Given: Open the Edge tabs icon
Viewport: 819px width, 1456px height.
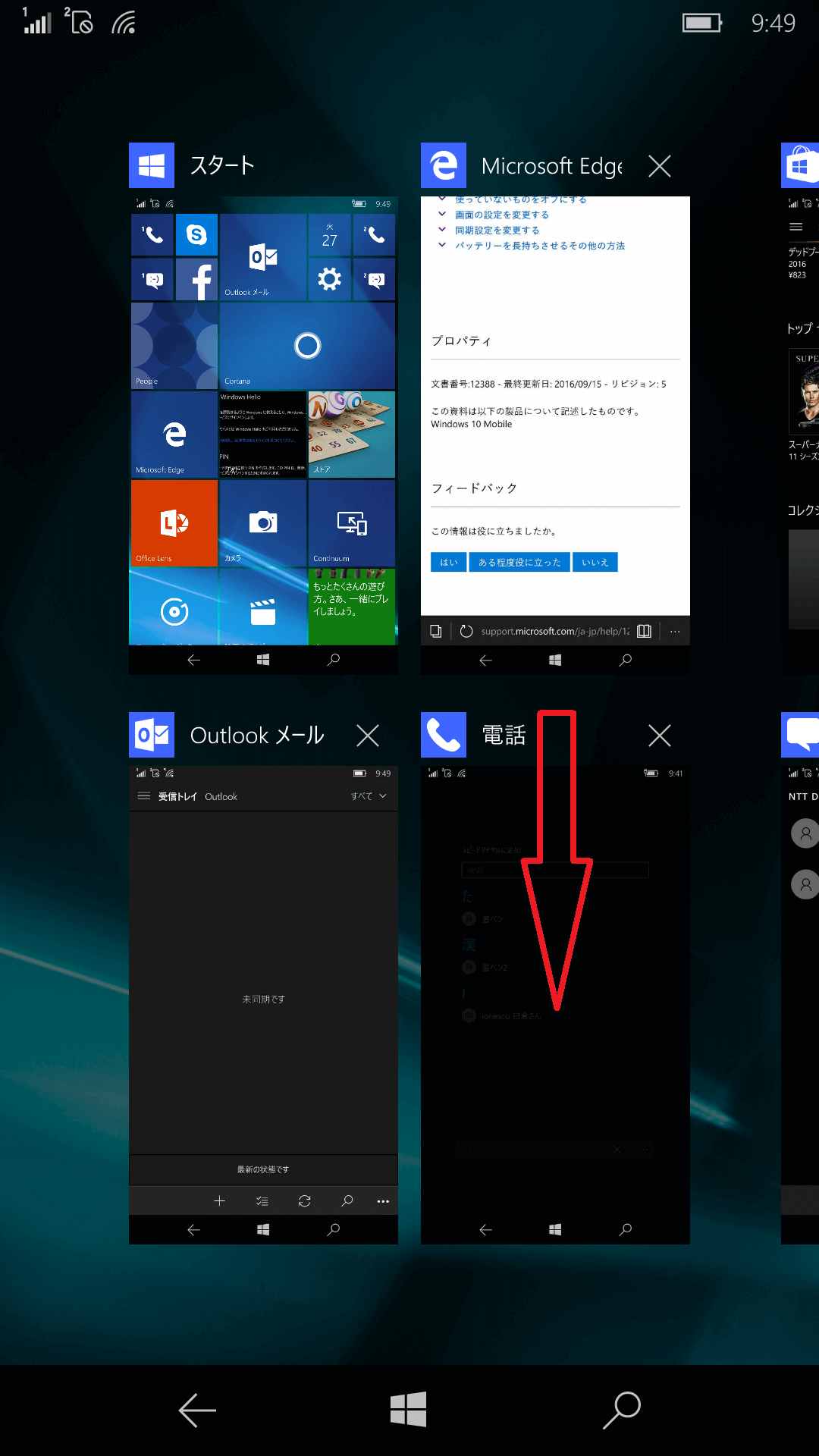Looking at the screenshot, I should pos(435,631).
